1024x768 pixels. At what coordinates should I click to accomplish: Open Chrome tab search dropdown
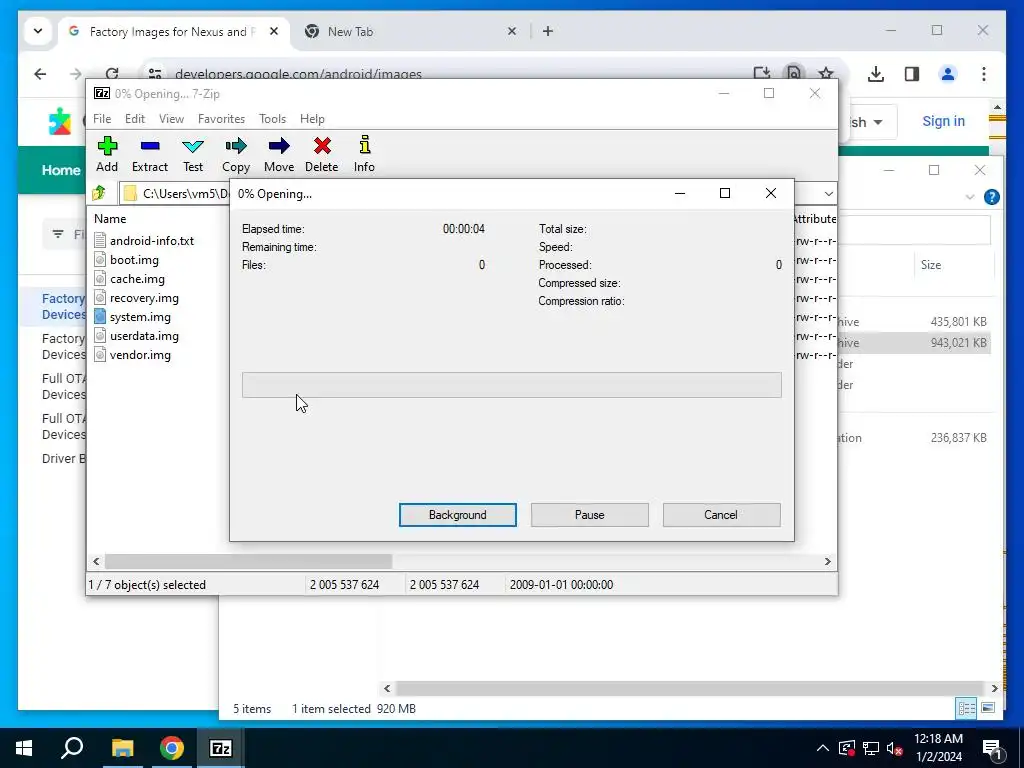click(x=38, y=31)
